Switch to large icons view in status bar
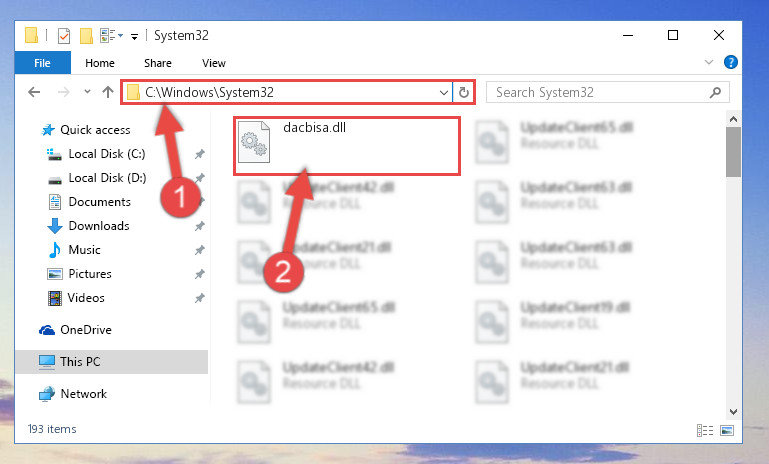Viewport: 769px width, 464px height. click(x=727, y=430)
